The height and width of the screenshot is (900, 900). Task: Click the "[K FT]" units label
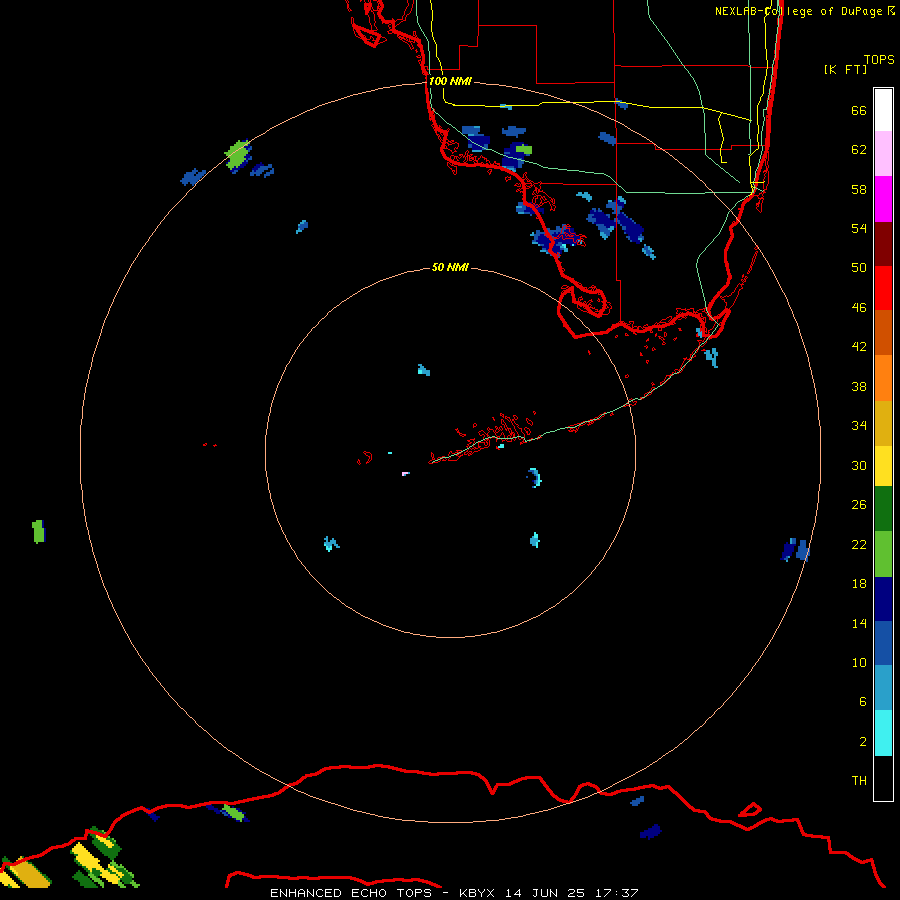(845, 69)
